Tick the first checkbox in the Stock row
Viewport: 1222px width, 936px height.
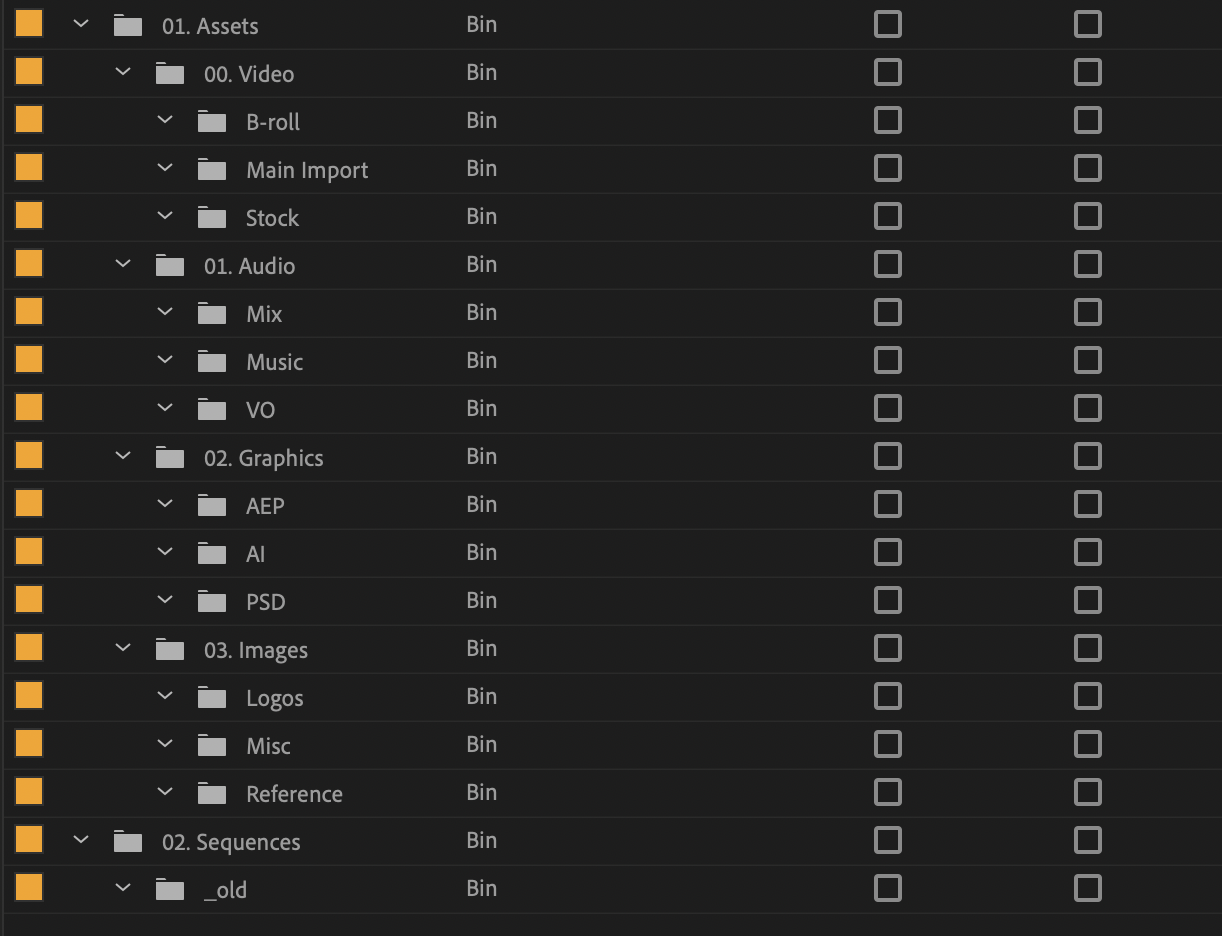click(x=888, y=216)
